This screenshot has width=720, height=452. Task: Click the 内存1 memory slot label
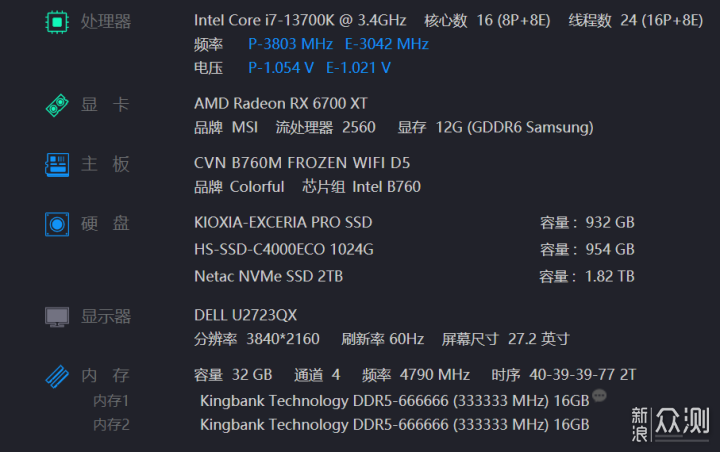coord(111,401)
